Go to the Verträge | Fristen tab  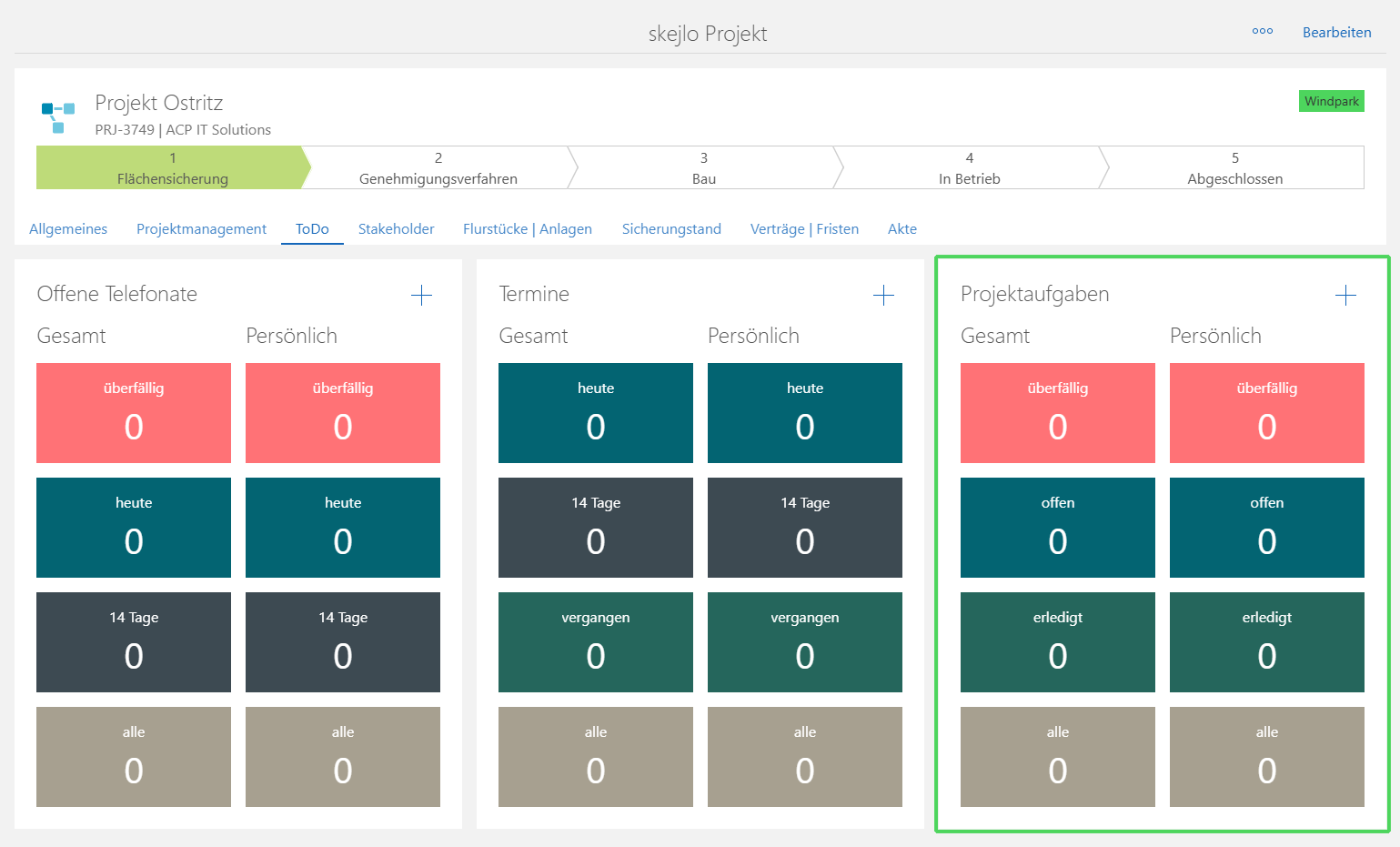[x=804, y=229]
